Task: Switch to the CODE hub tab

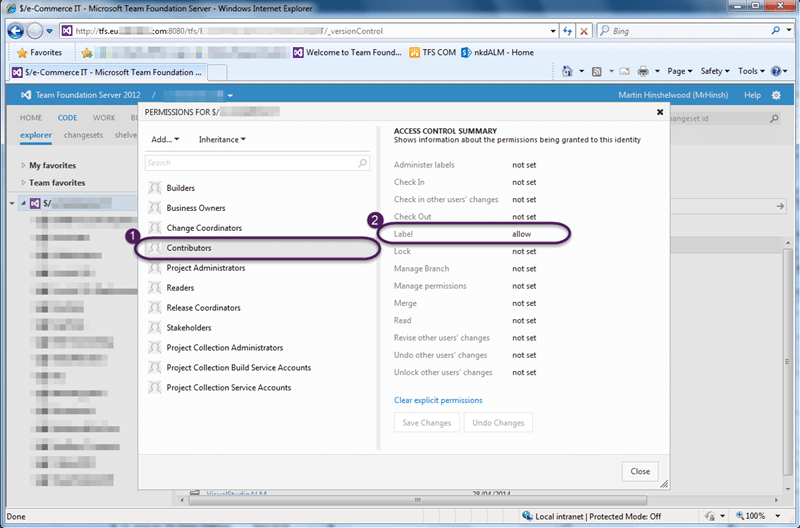Action: tap(67, 118)
